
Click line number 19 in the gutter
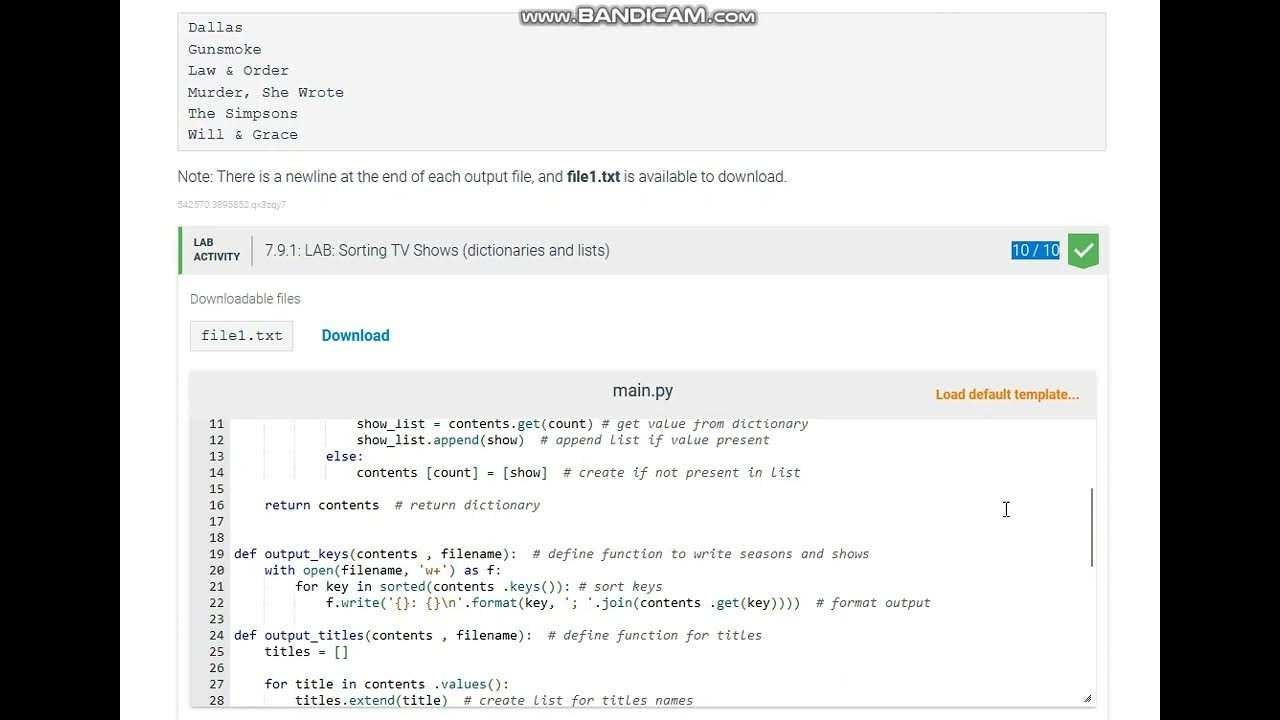[x=216, y=554]
